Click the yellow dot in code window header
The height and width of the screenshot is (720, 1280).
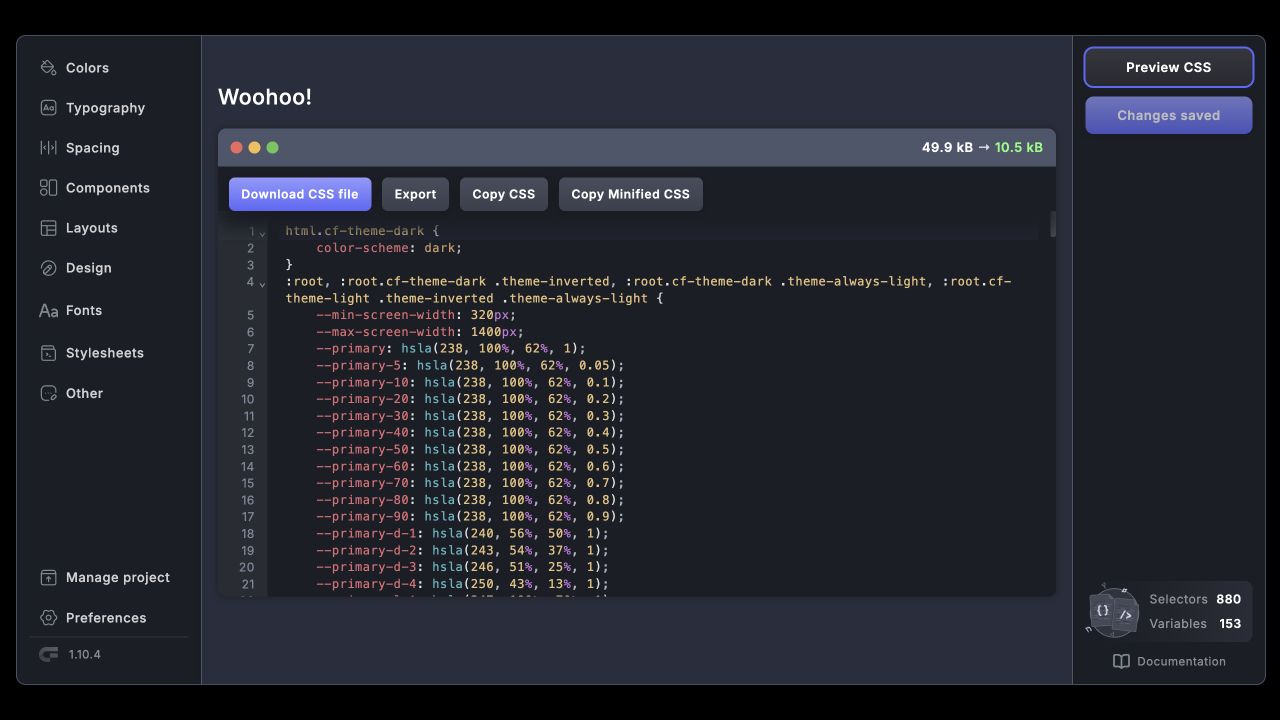255,148
